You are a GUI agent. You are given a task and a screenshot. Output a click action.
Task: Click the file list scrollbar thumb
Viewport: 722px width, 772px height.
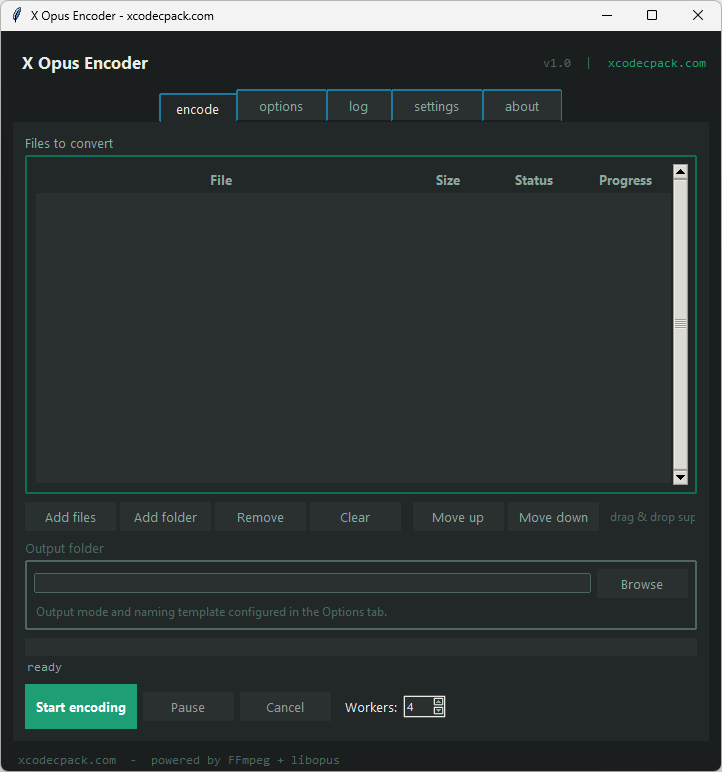coord(681,324)
